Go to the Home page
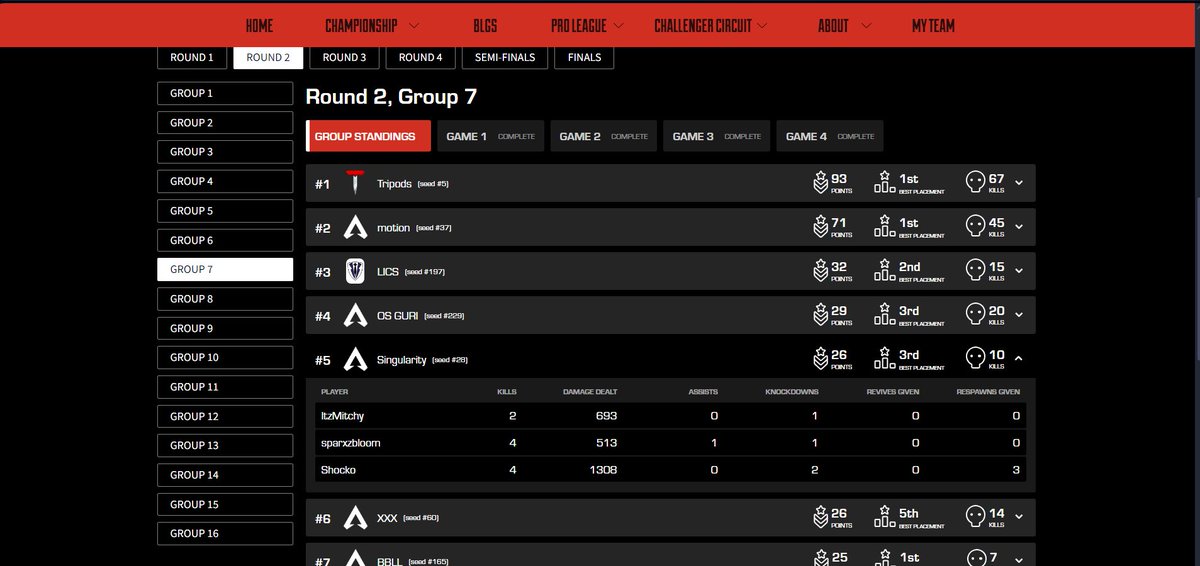Screen dimensions: 1200x566 259,26
